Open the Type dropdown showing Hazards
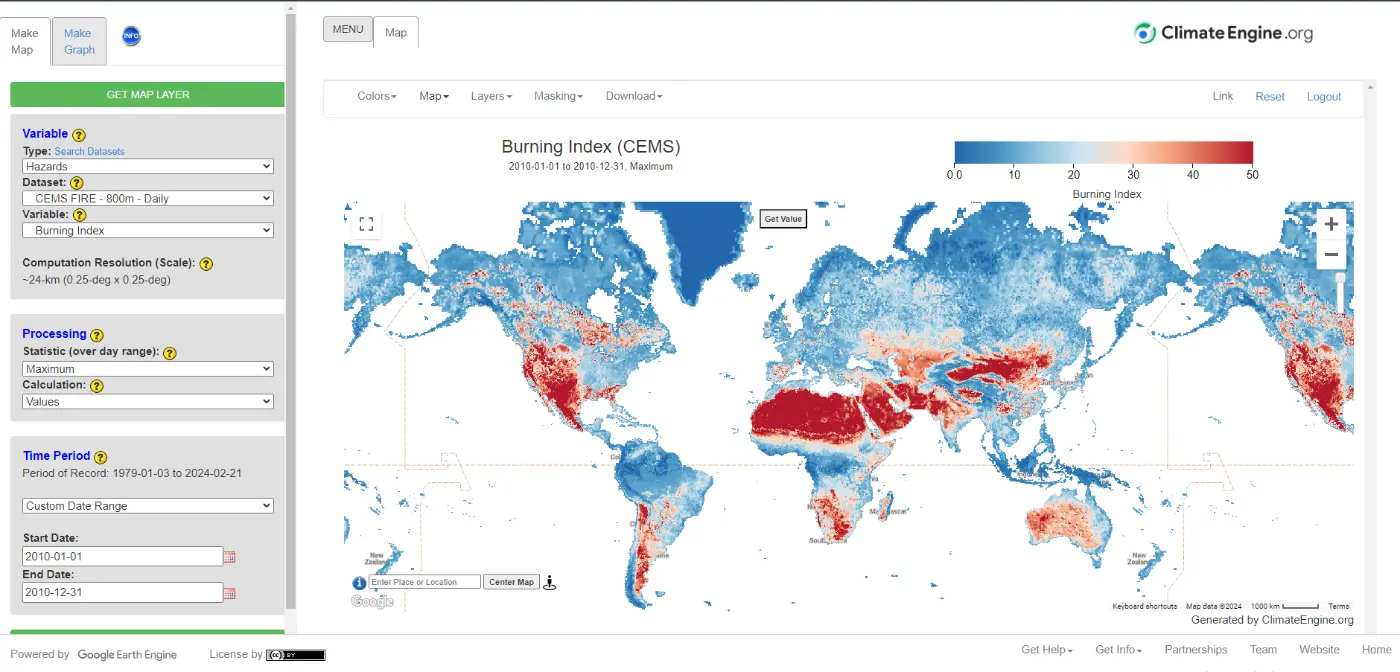 (x=147, y=166)
